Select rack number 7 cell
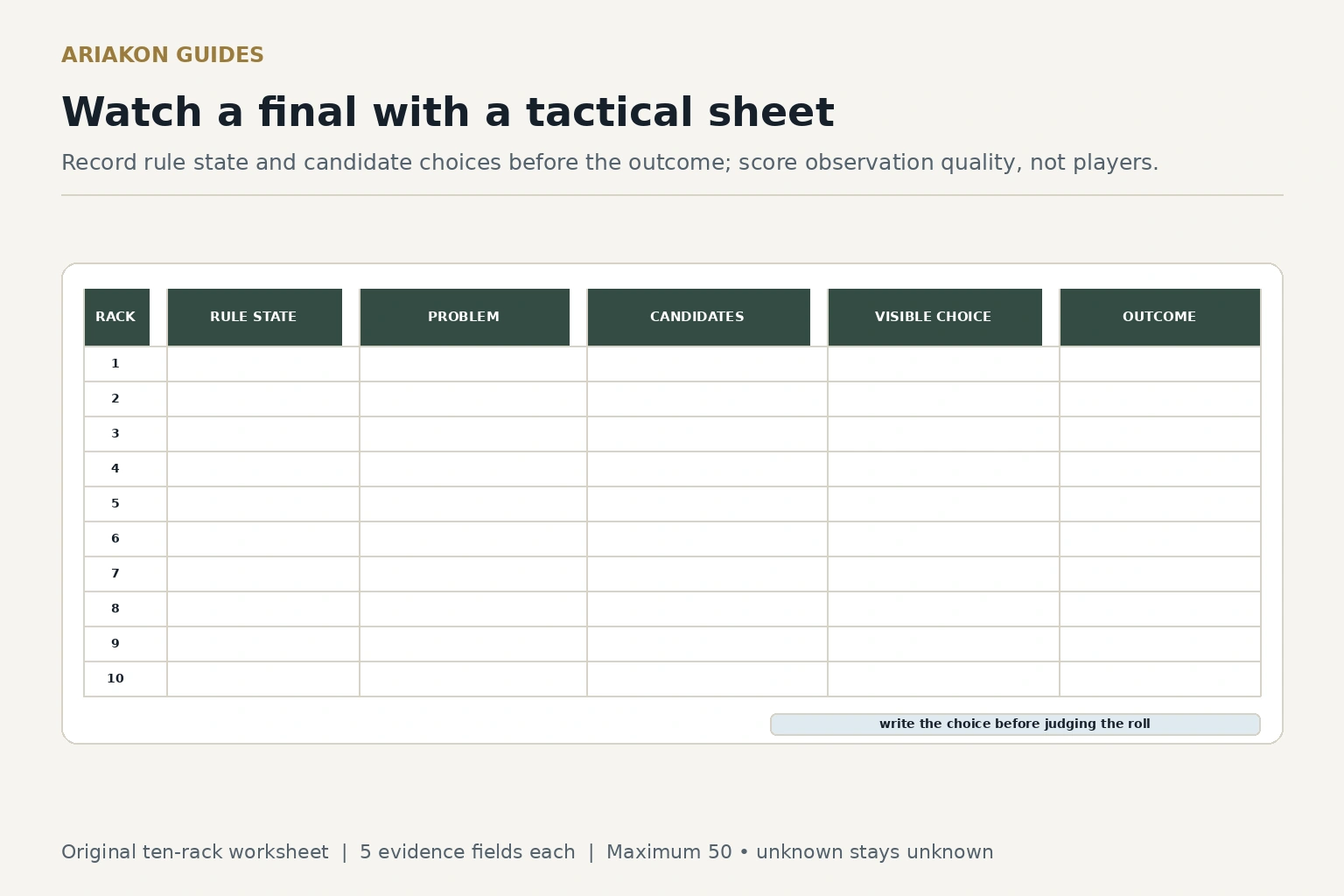This screenshot has width=1344, height=896. pos(125,574)
